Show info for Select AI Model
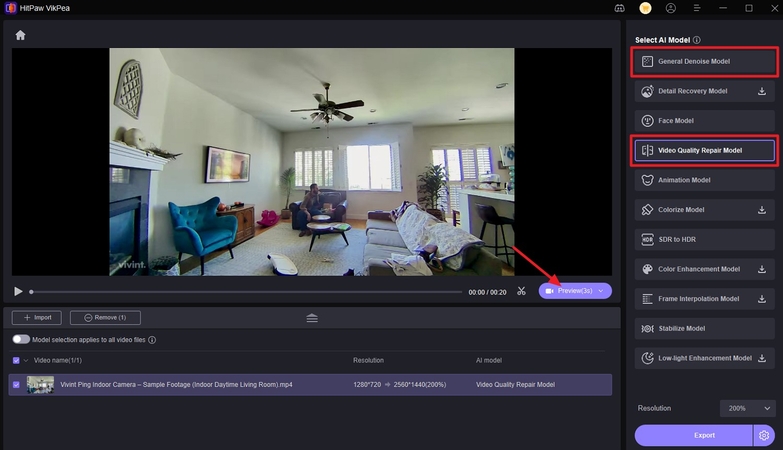The height and width of the screenshot is (450, 783). [697, 40]
